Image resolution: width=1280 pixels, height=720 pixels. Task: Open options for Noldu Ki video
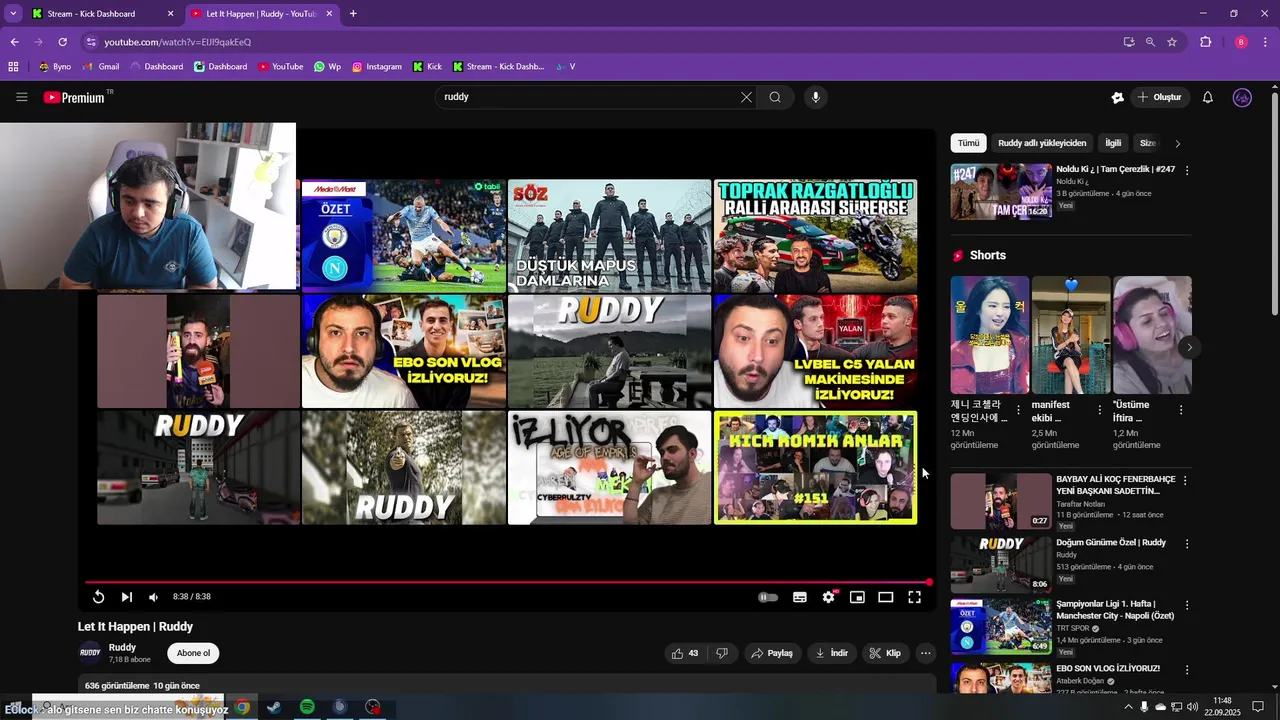pos(1187,171)
